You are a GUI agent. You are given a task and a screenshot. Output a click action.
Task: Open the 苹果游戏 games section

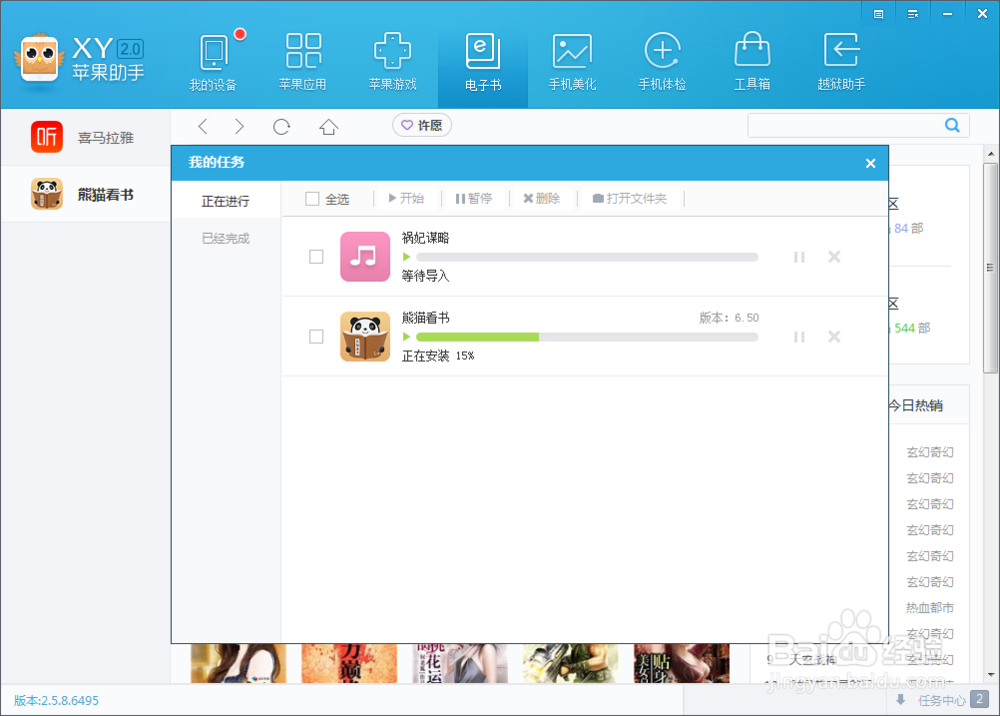point(392,61)
